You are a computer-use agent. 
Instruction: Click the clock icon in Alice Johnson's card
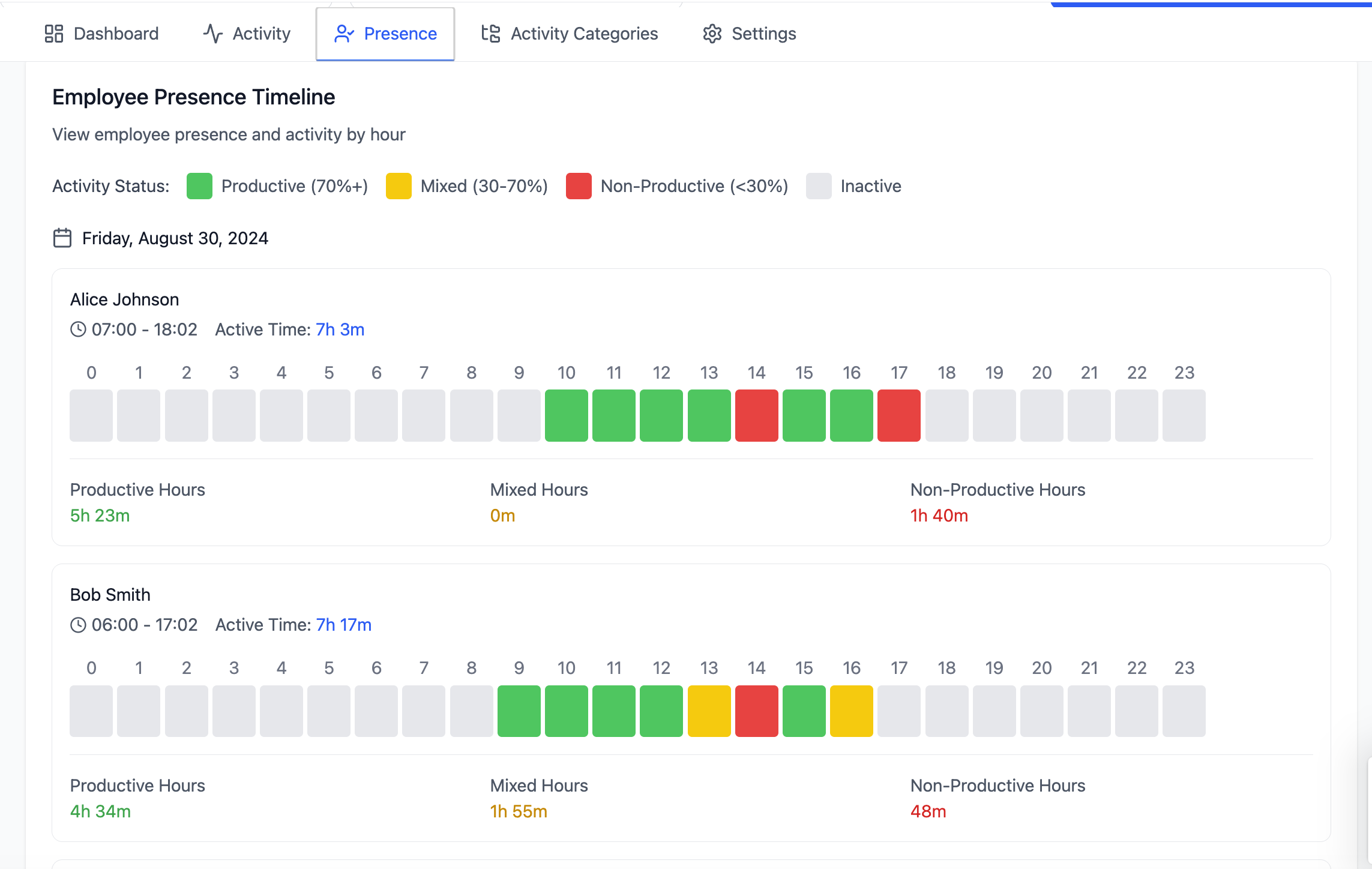tap(78, 329)
